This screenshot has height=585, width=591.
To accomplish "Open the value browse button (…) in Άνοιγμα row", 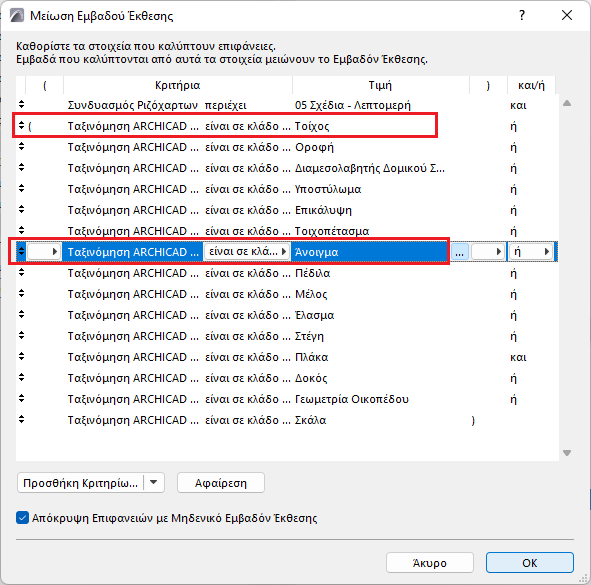I will tap(459, 252).
